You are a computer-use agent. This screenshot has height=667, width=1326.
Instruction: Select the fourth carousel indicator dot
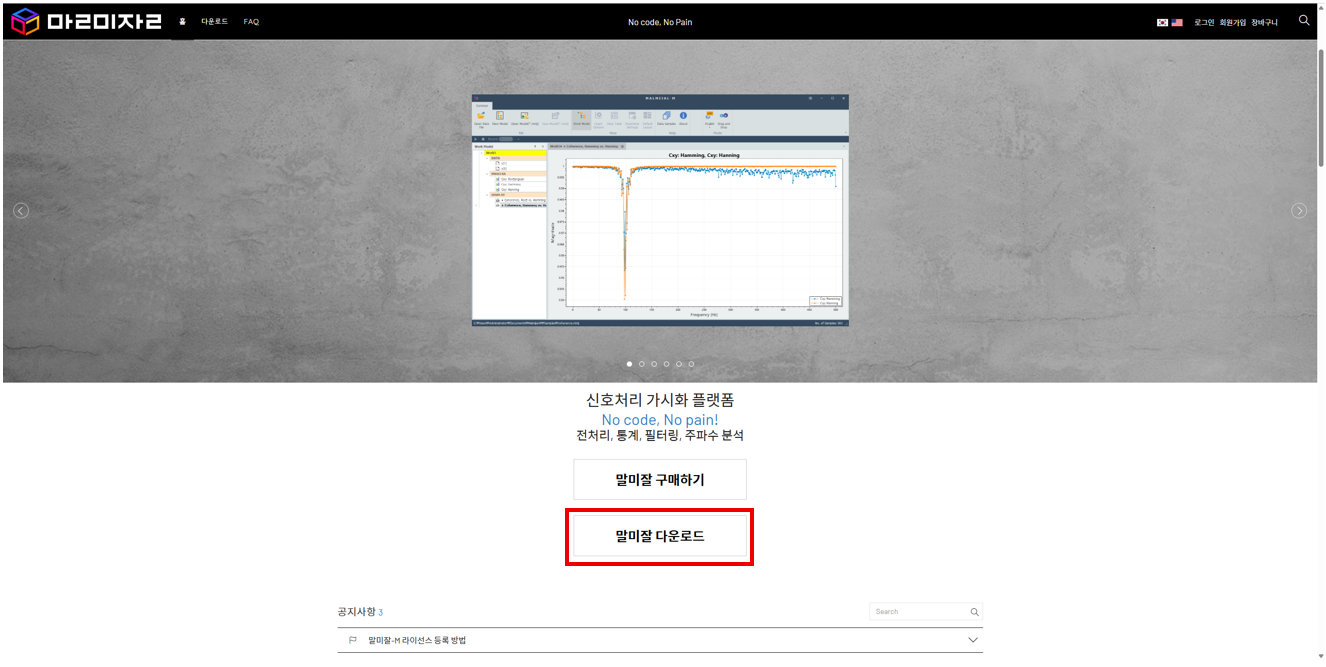[x=666, y=364]
